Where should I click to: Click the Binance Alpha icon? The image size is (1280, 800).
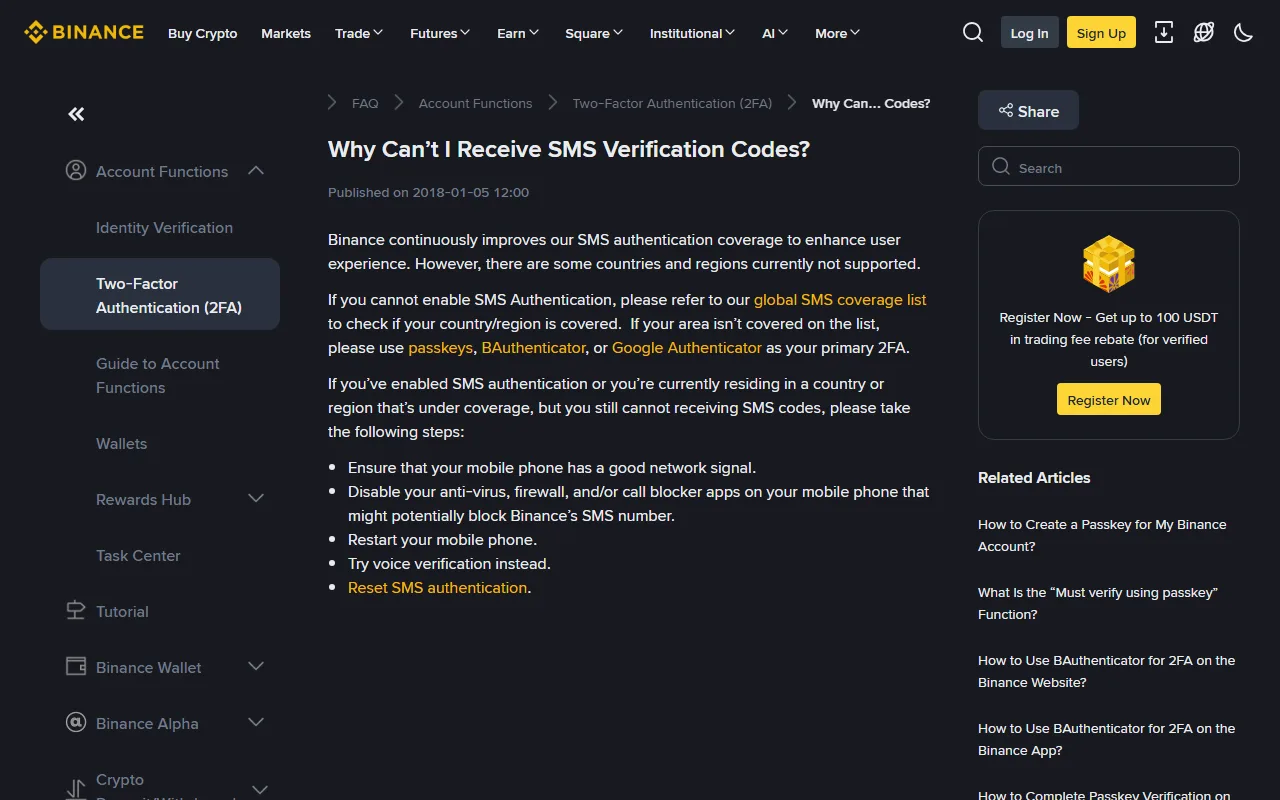76,723
